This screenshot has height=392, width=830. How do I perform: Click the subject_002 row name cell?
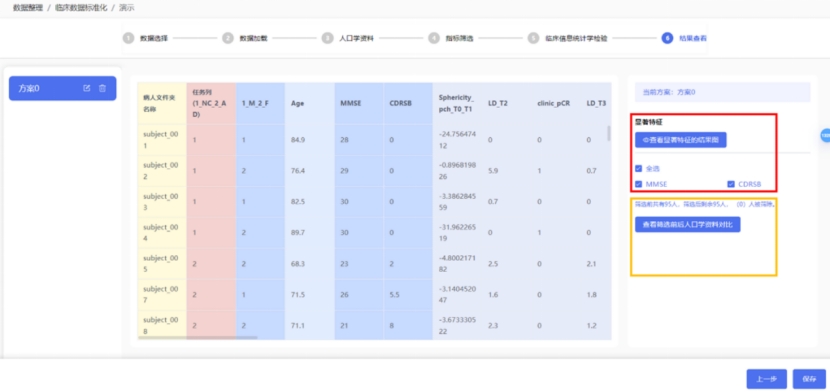tap(161, 170)
